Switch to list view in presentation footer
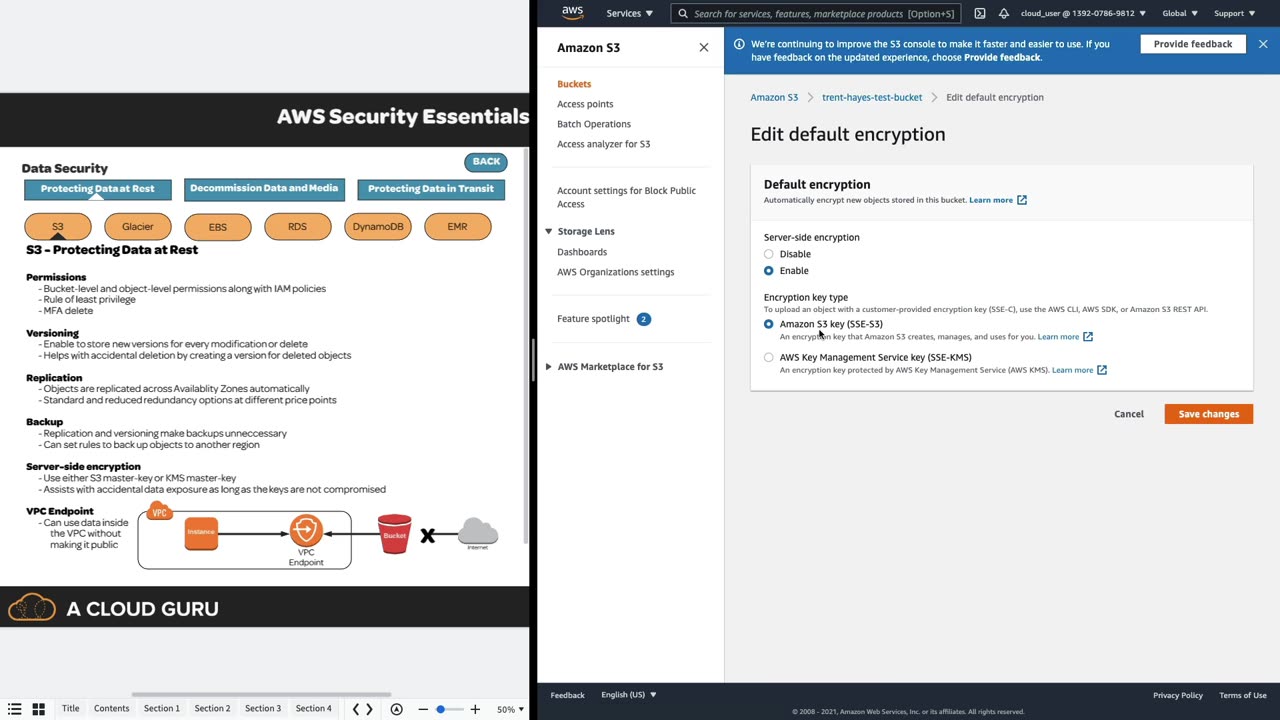This screenshot has height=720, width=1280. [15, 709]
